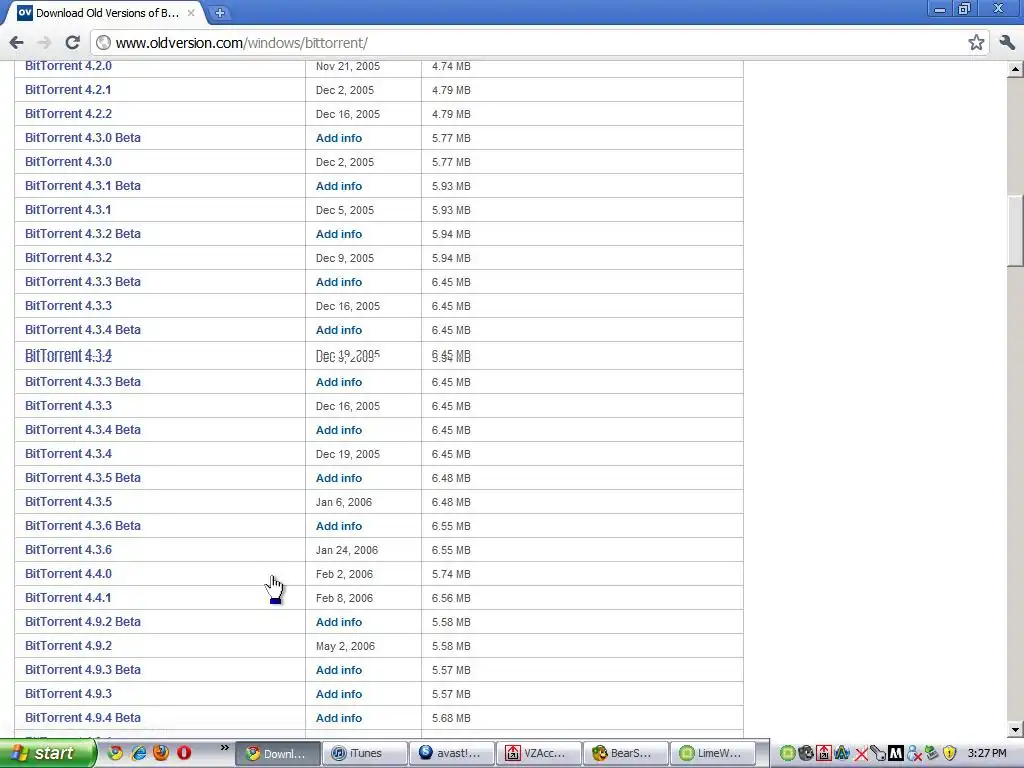1024x768 pixels.
Task: Click the Jan 6, 2006 date cell
Action: [x=344, y=502]
